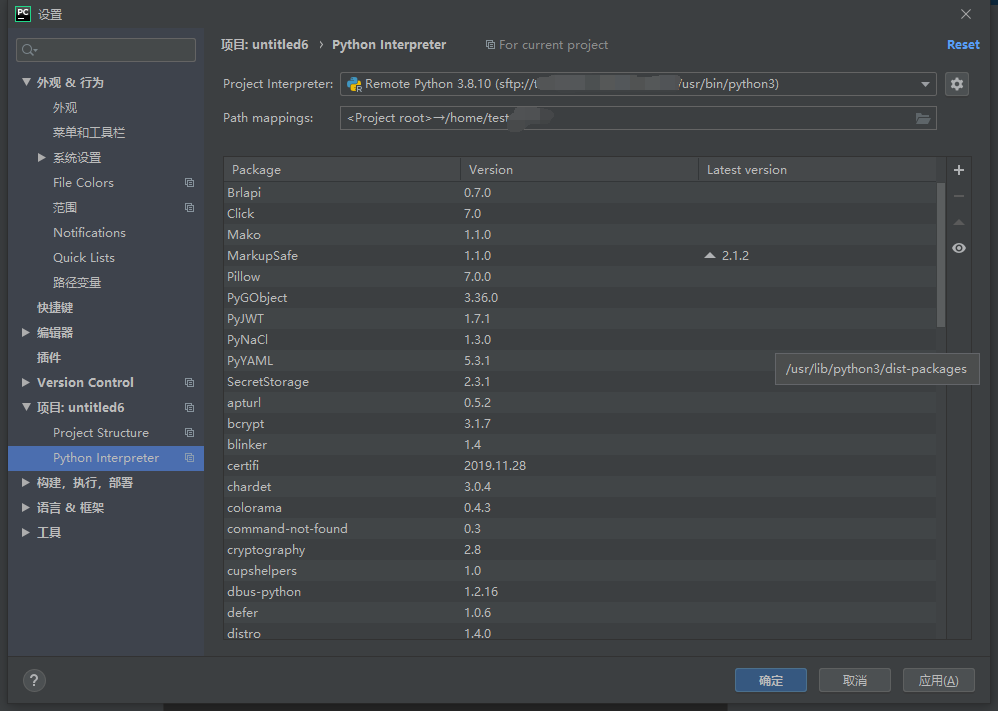Select the certifi package row

pos(580,465)
